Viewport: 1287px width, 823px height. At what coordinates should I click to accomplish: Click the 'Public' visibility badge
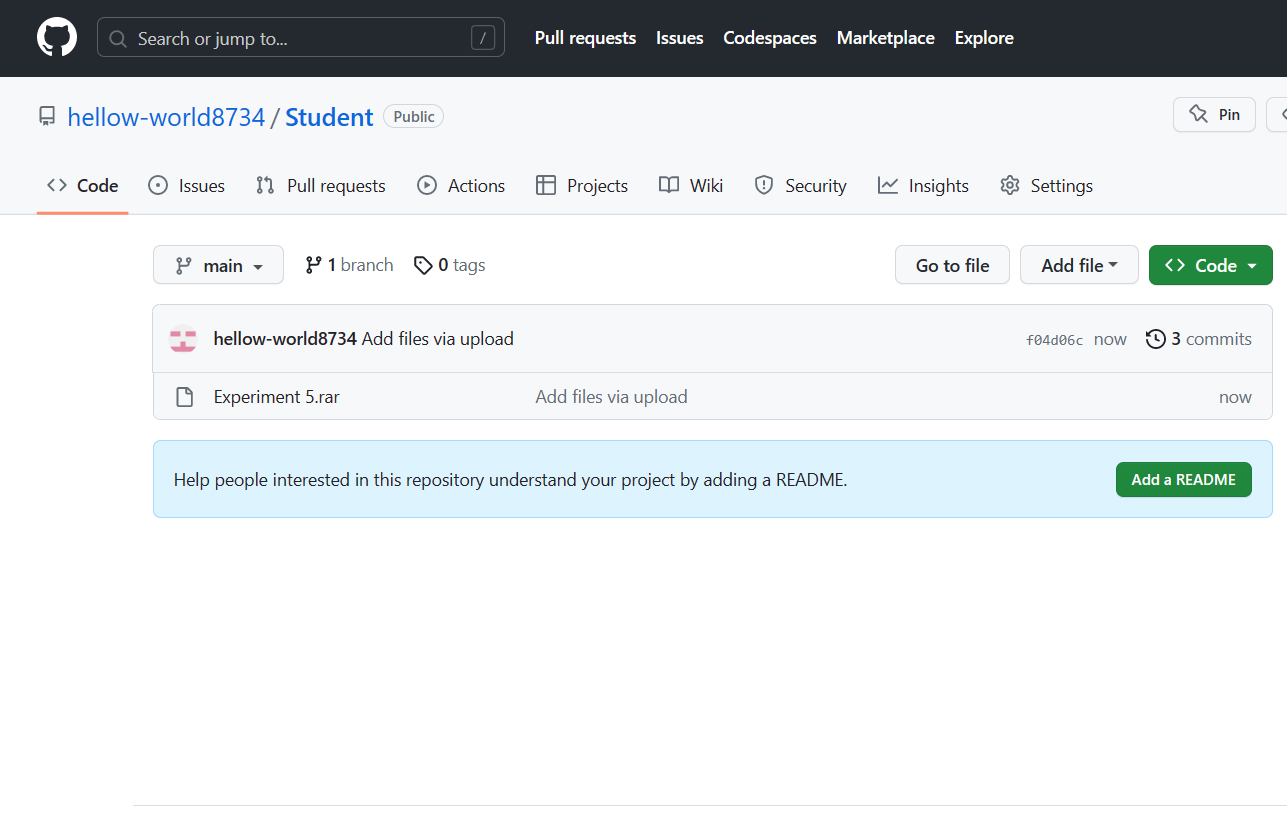click(414, 117)
